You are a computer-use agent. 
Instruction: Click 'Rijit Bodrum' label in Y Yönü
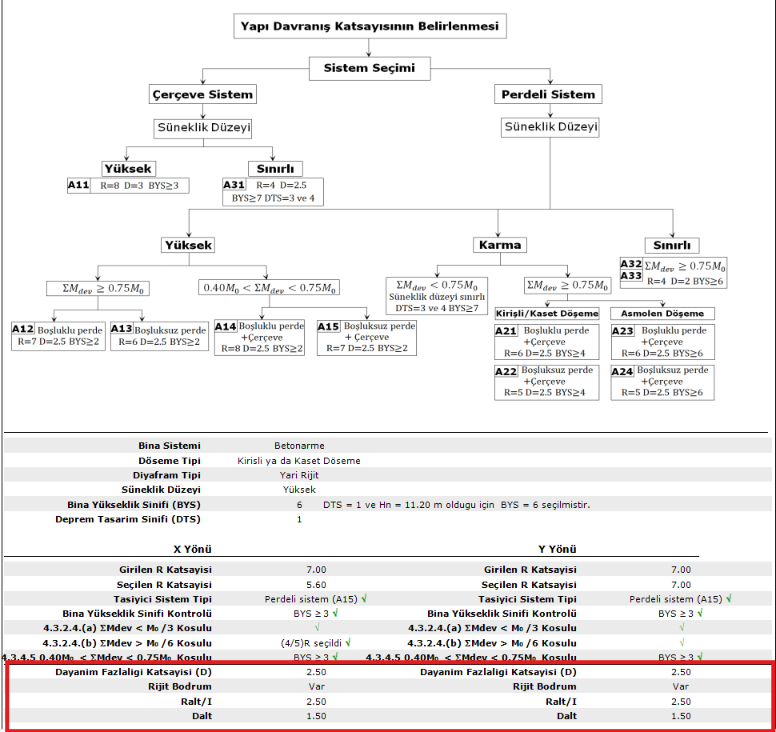544,686
